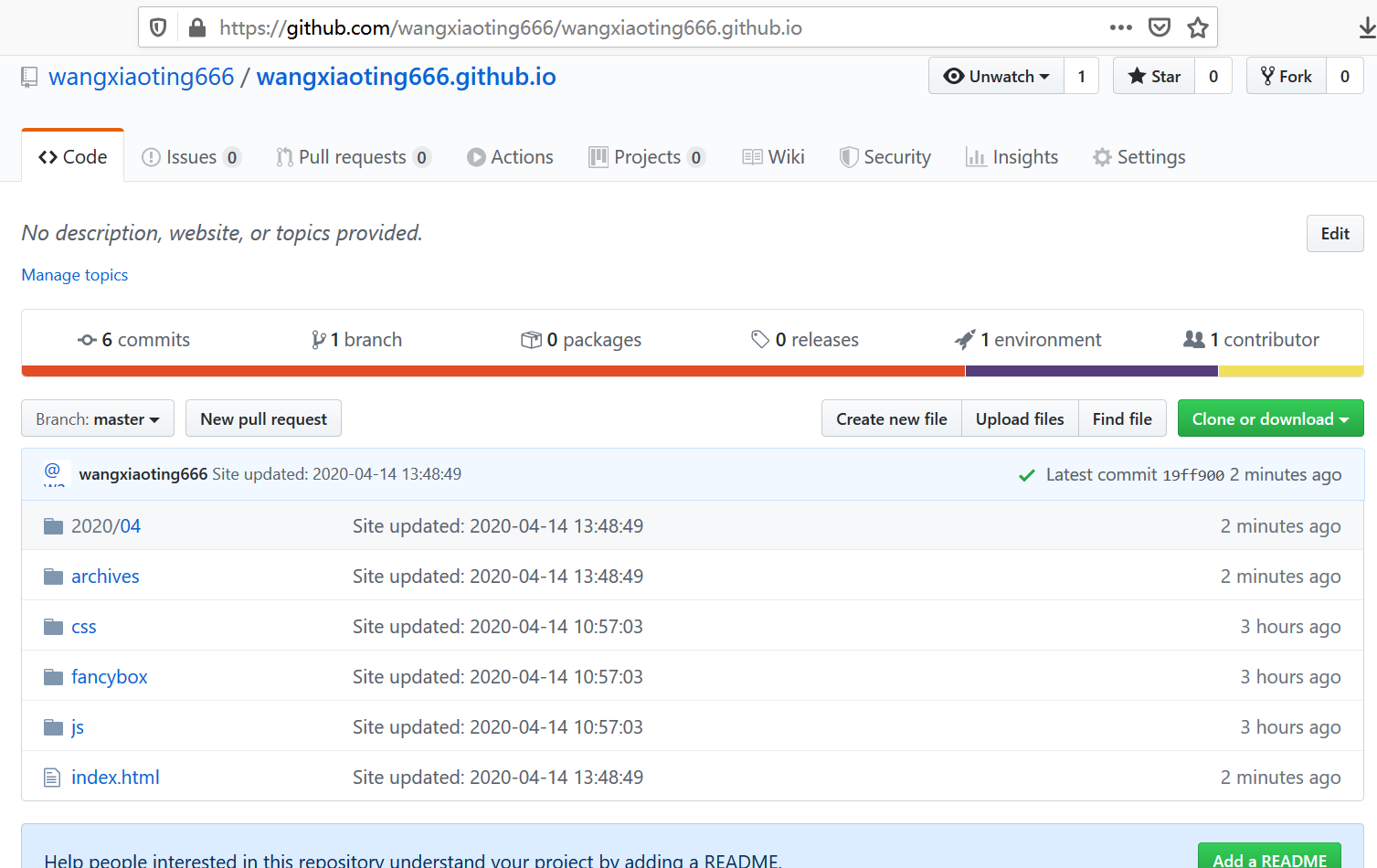Image resolution: width=1377 pixels, height=868 pixels.
Task: Open the js folder
Action: [x=78, y=727]
